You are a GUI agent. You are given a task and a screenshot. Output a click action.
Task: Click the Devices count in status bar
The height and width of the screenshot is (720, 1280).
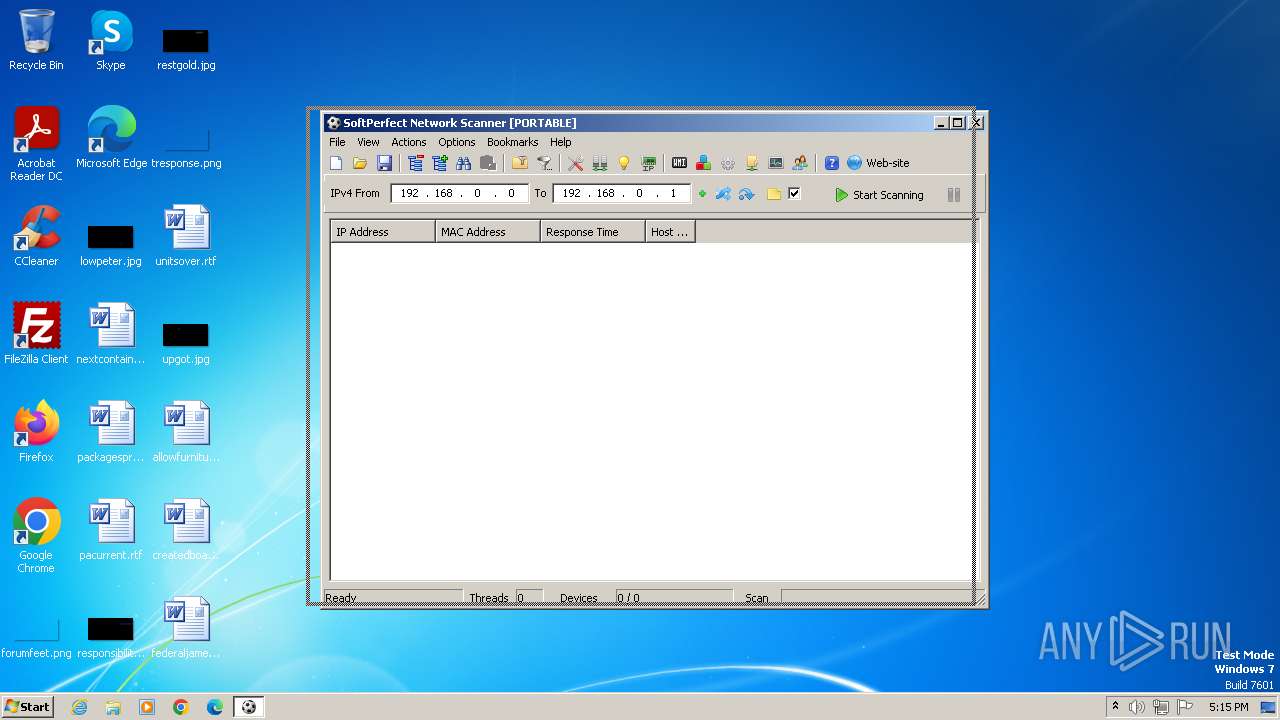pyautogui.click(x=627, y=598)
